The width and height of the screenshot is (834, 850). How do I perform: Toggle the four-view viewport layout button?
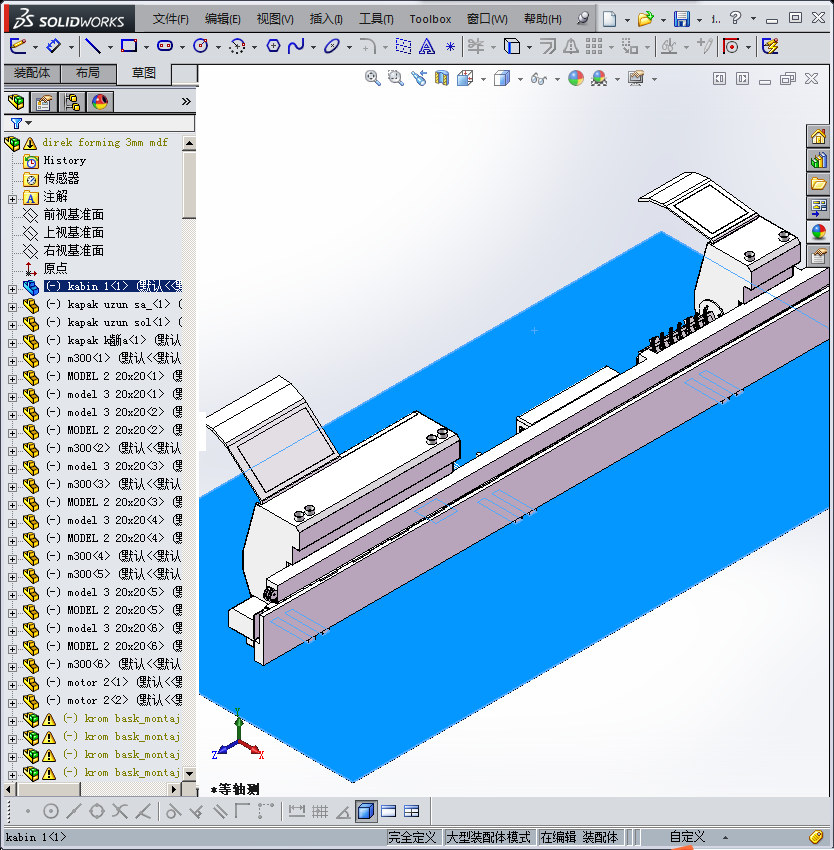pos(412,812)
